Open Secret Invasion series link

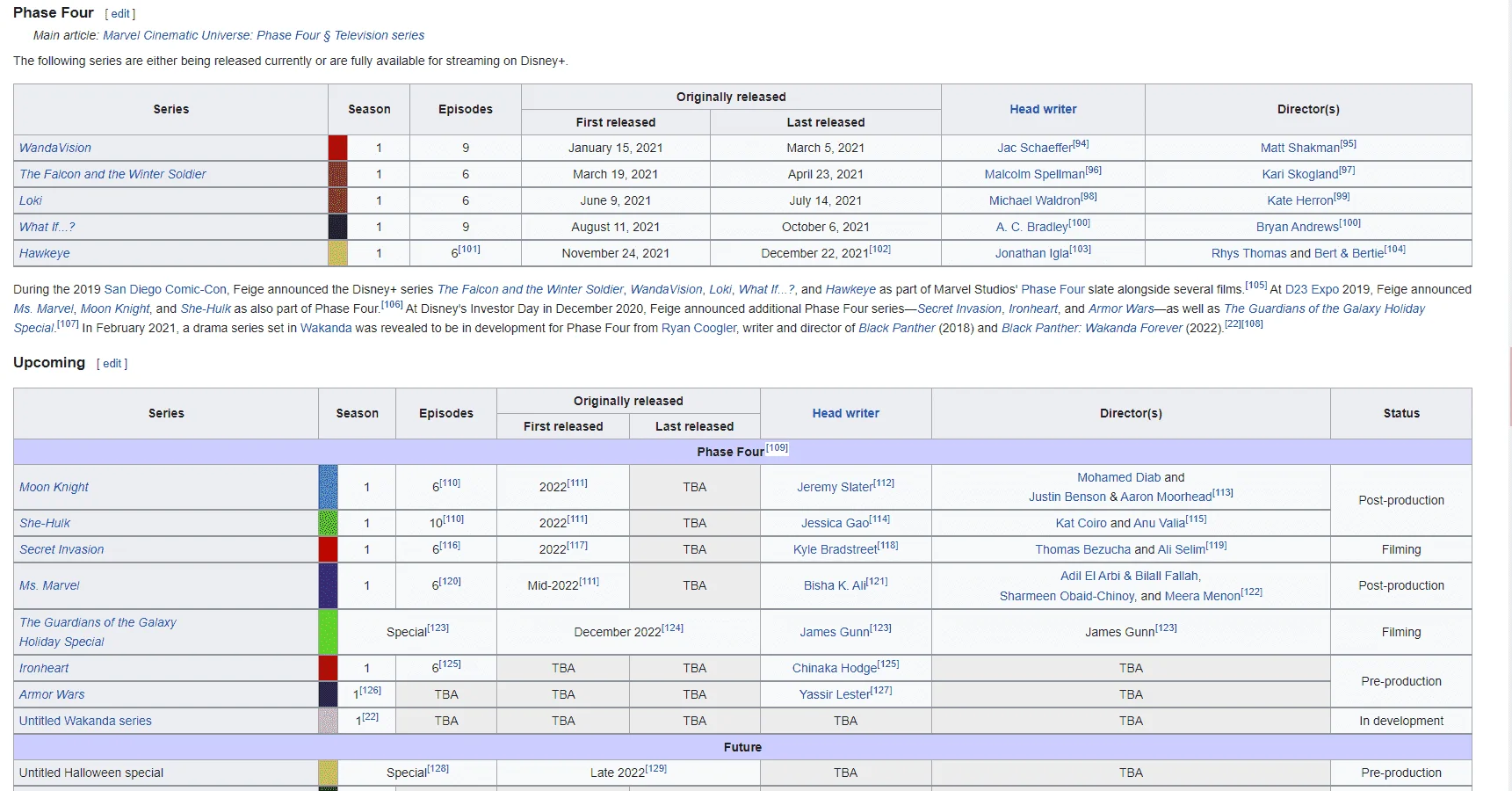61,549
